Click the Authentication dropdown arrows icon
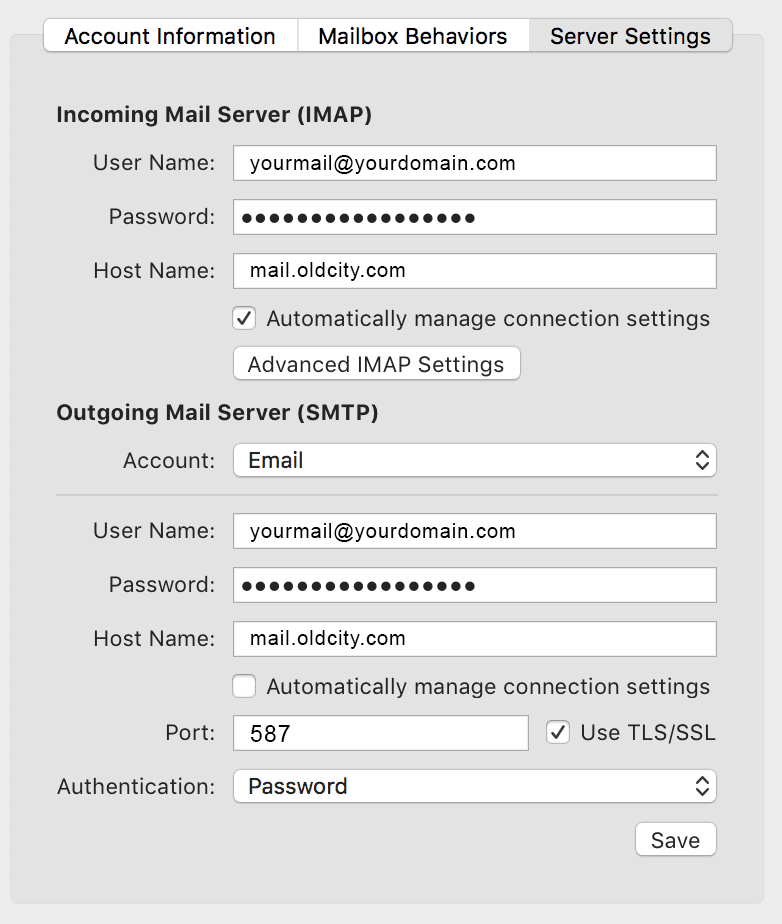 [702, 786]
